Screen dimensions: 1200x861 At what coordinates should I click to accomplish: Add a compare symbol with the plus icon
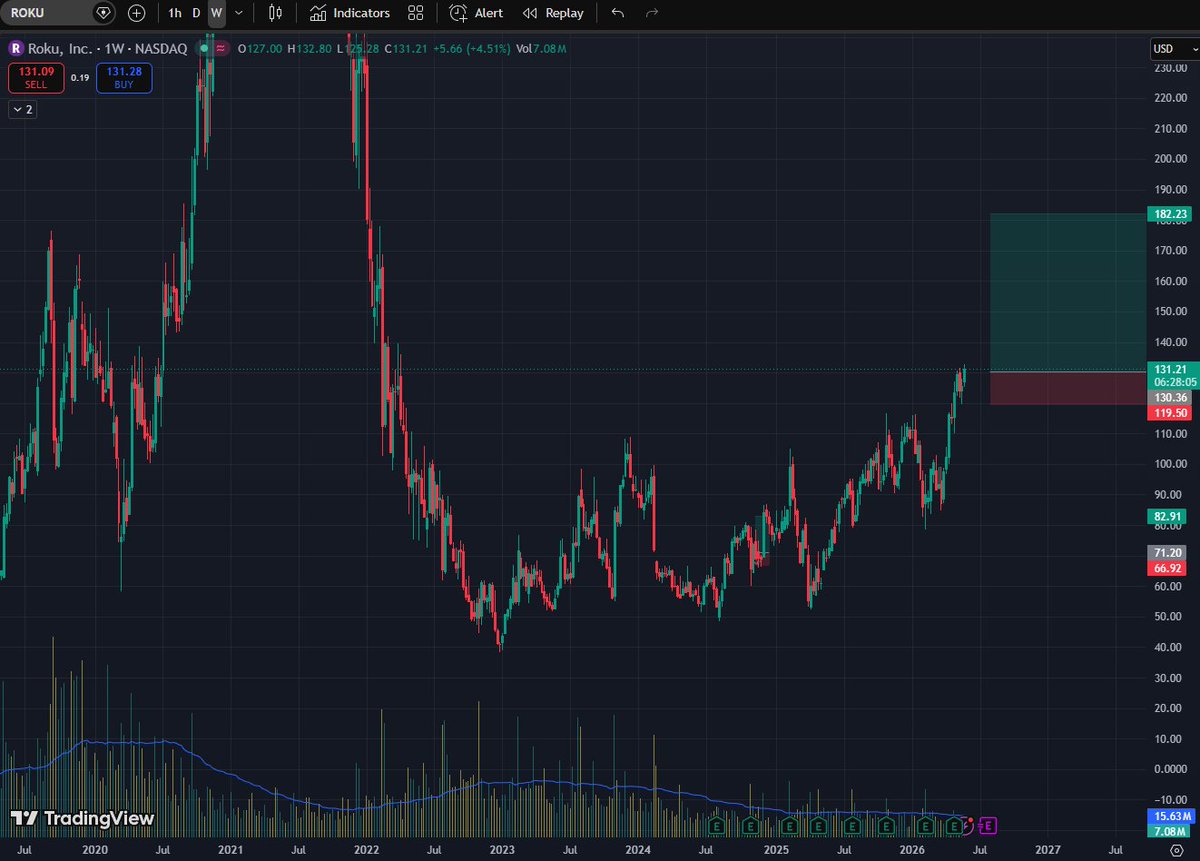point(137,13)
